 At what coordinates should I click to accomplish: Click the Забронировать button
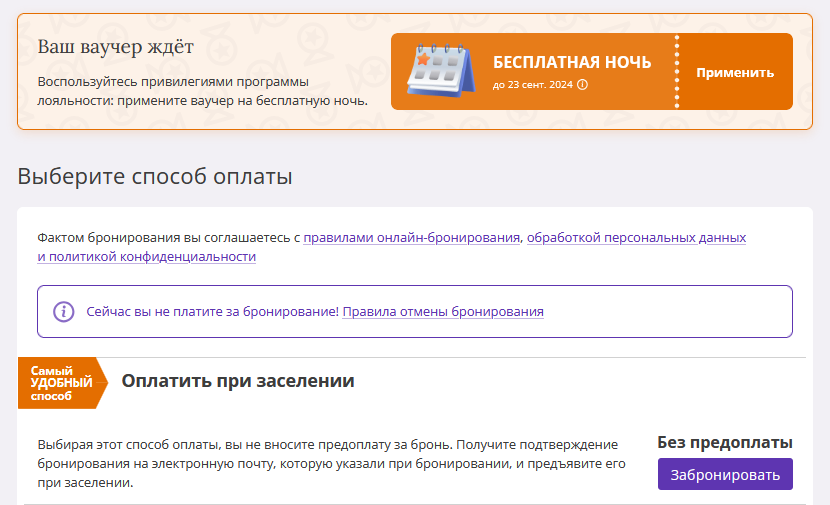725,474
